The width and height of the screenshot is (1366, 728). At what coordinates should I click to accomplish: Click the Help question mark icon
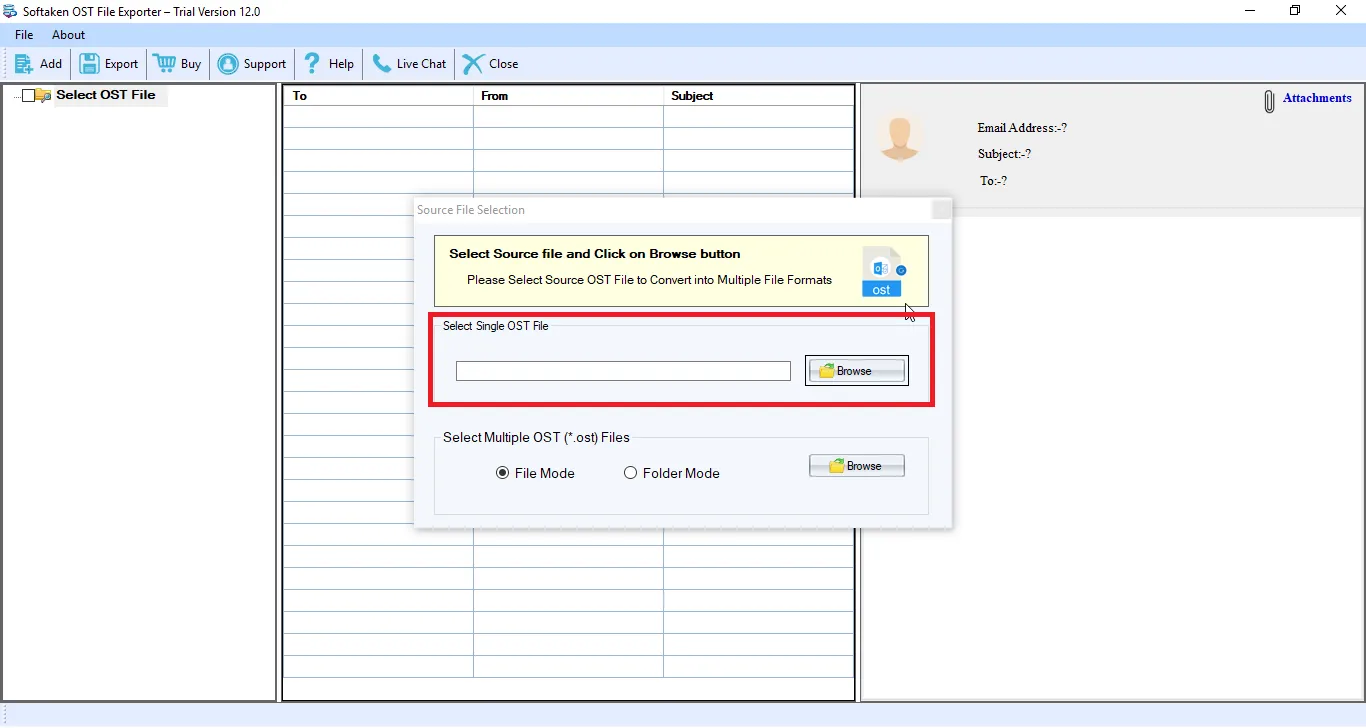(312, 64)
